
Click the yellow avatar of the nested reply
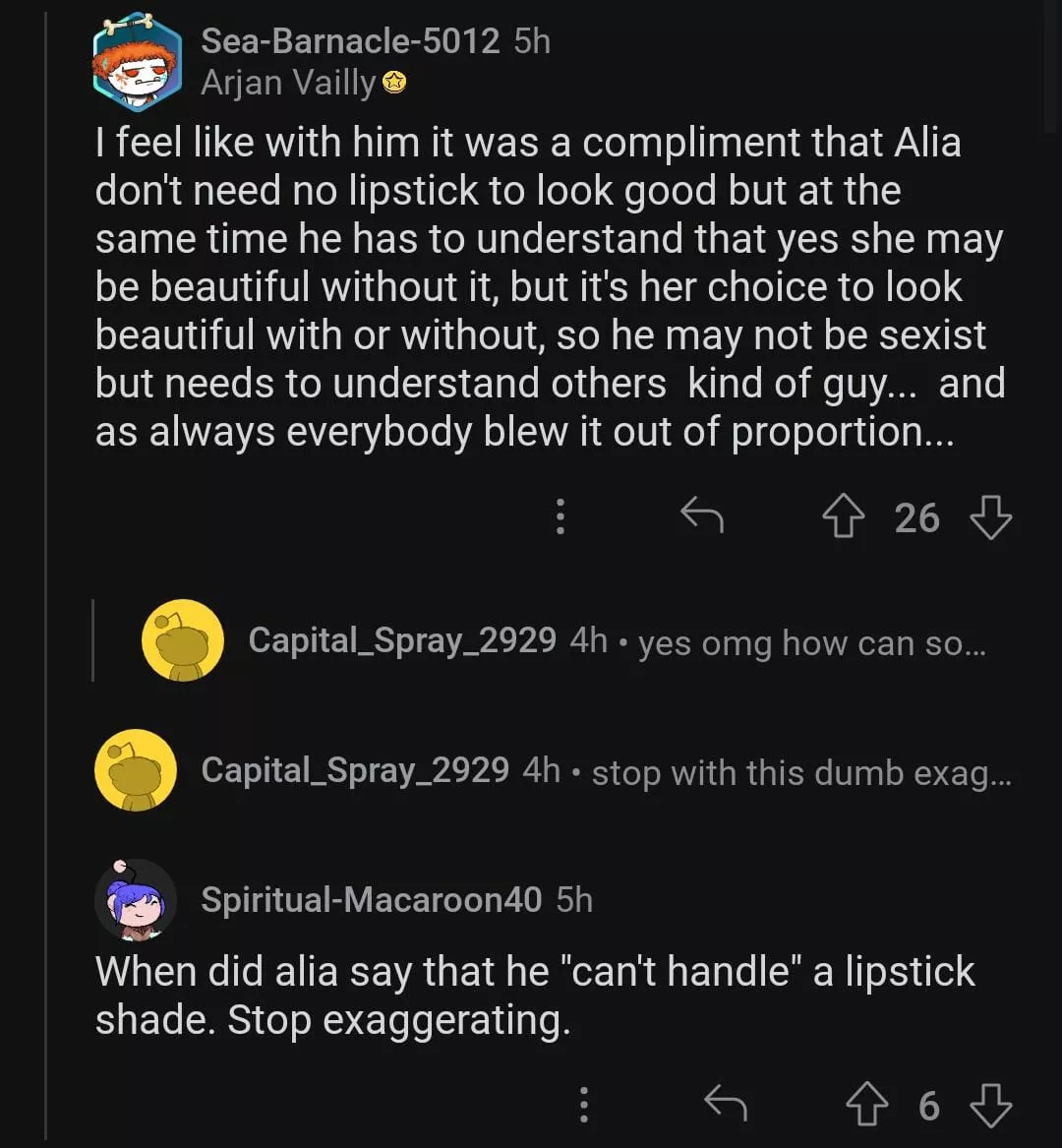point(182,640)
